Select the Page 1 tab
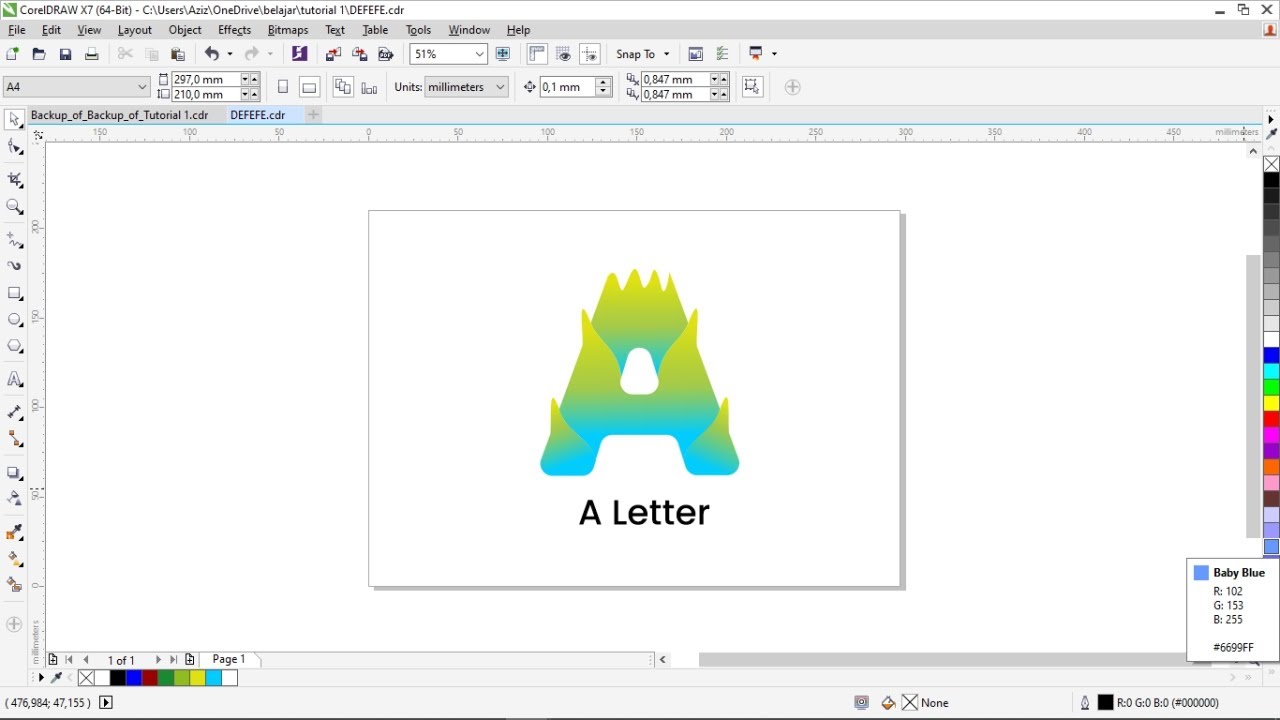This screenshot has width=1280, height=720. click(x=229, y=659)
